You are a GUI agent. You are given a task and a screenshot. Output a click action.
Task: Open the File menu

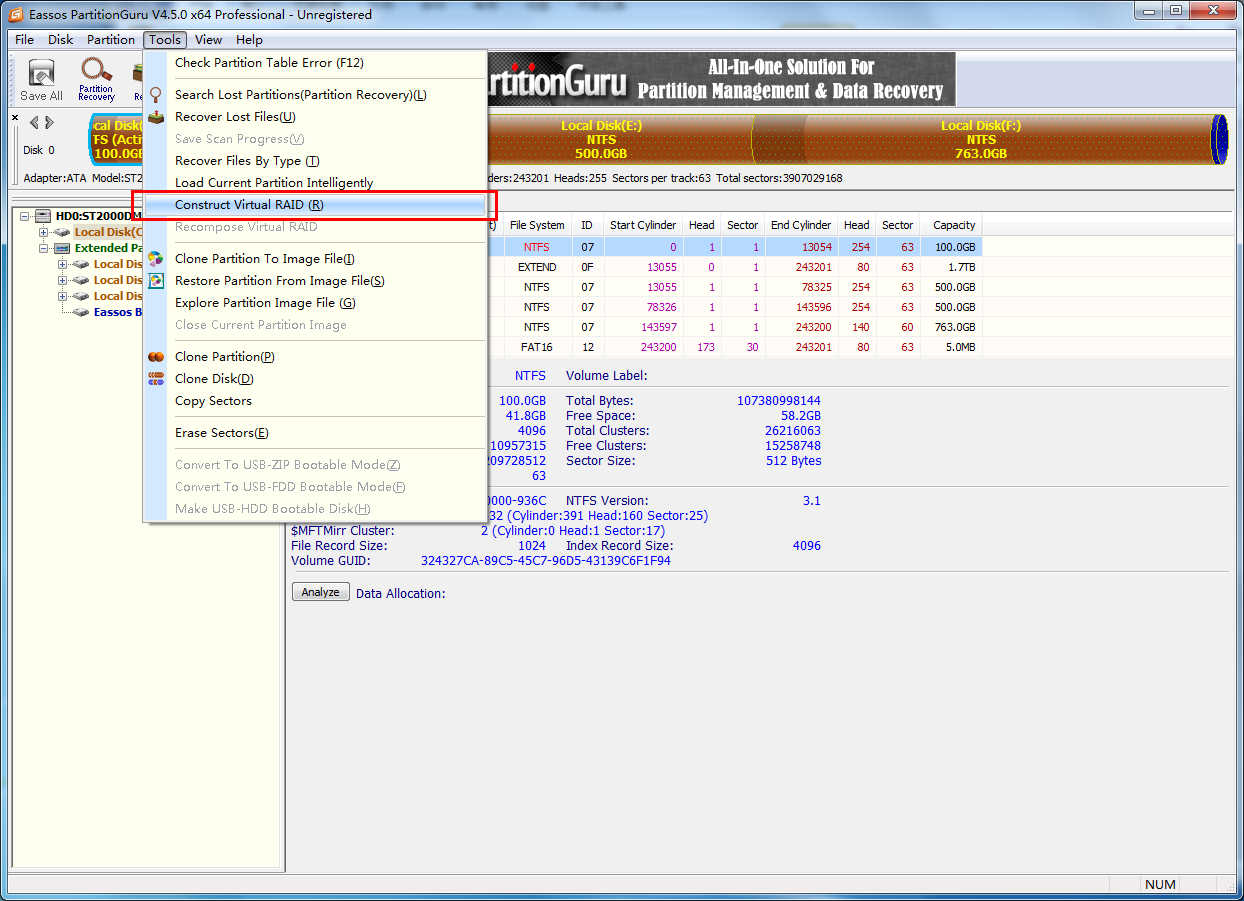tap(25, 40)
